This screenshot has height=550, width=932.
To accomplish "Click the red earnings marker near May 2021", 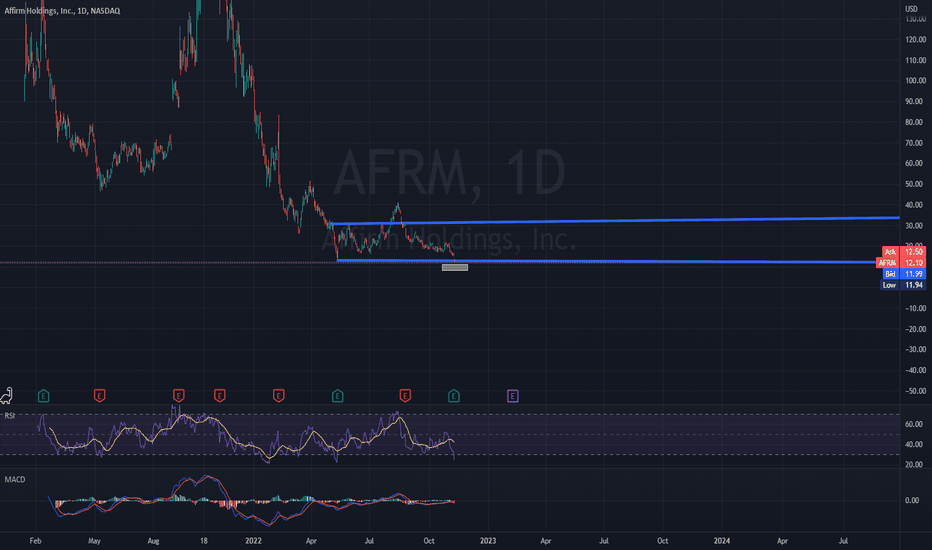I will pos(99,396).
